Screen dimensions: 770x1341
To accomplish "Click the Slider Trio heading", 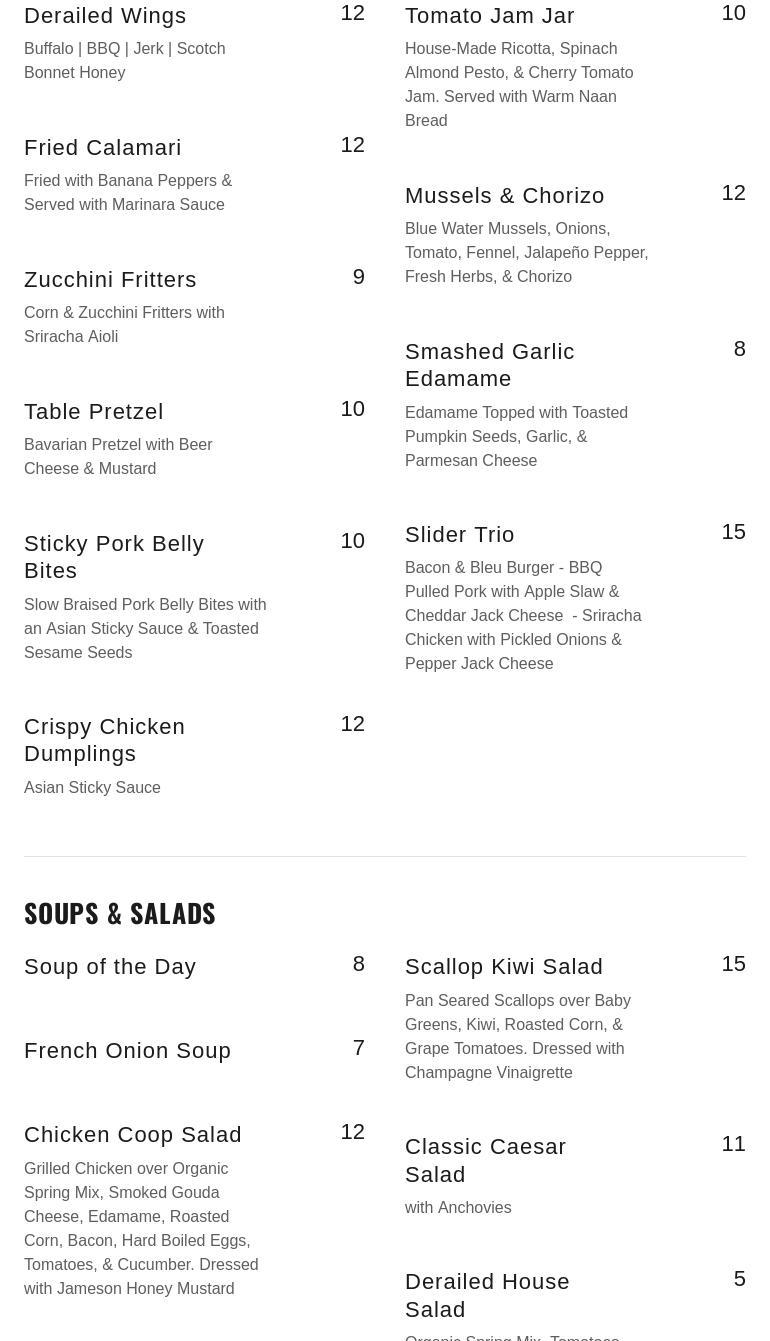I will click(460, 535).
